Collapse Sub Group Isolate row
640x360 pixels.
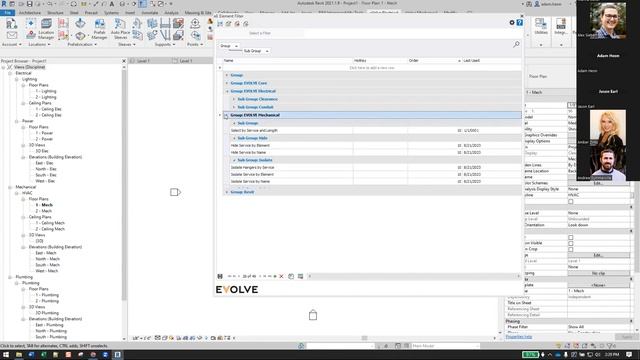point(234,160)
